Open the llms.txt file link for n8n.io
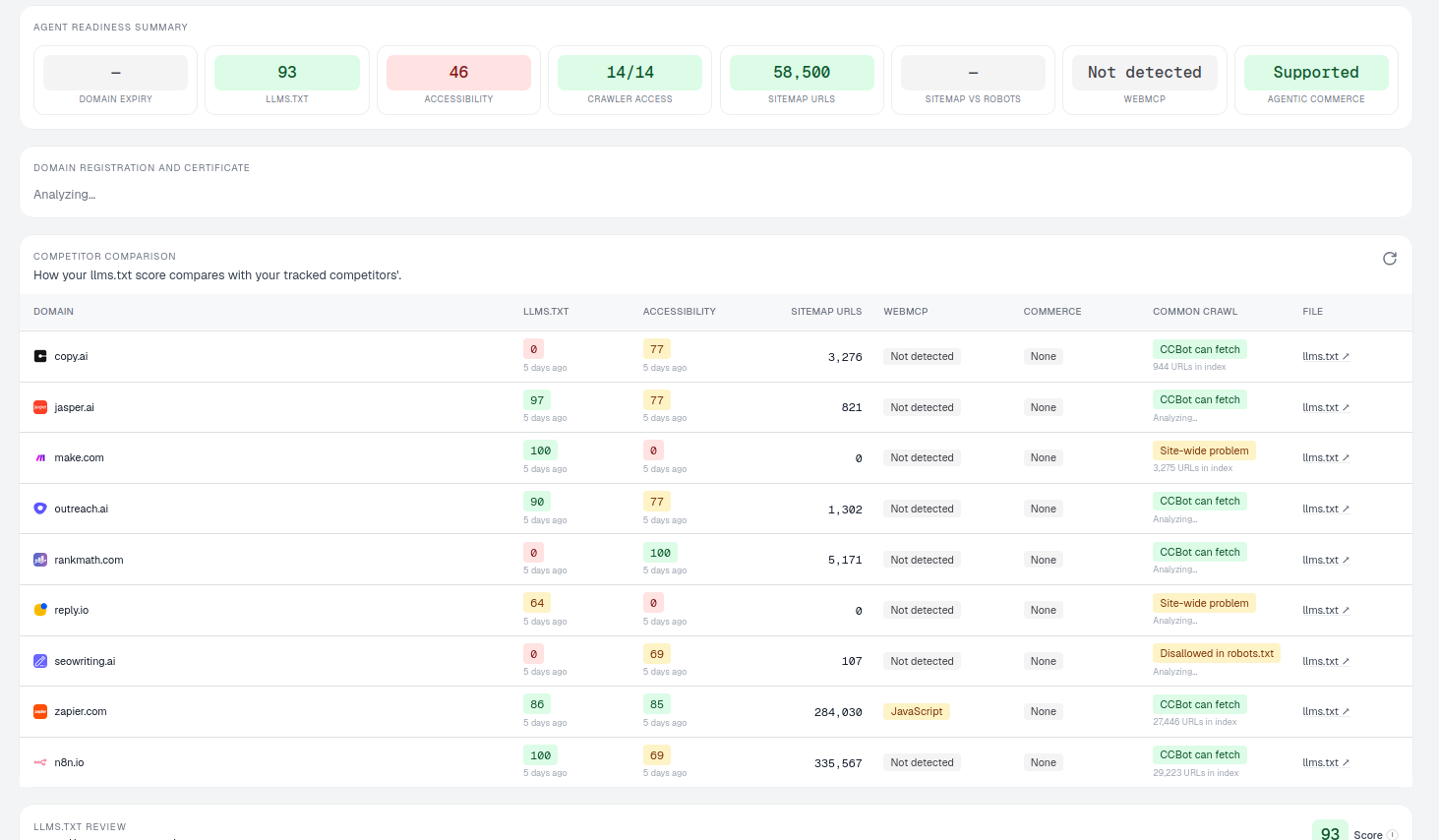This screenshot has width=1439, height=840. click(x=1326, y=762)
